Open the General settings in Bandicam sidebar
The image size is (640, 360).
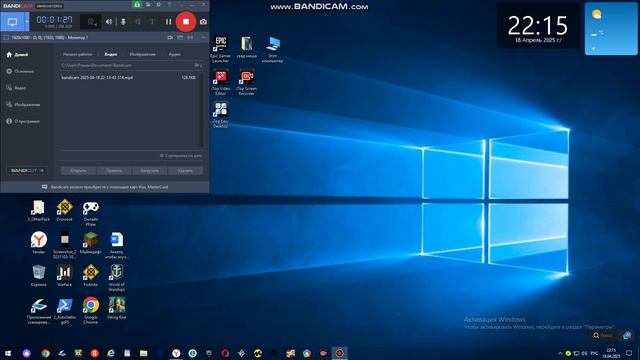coord(20,71)
